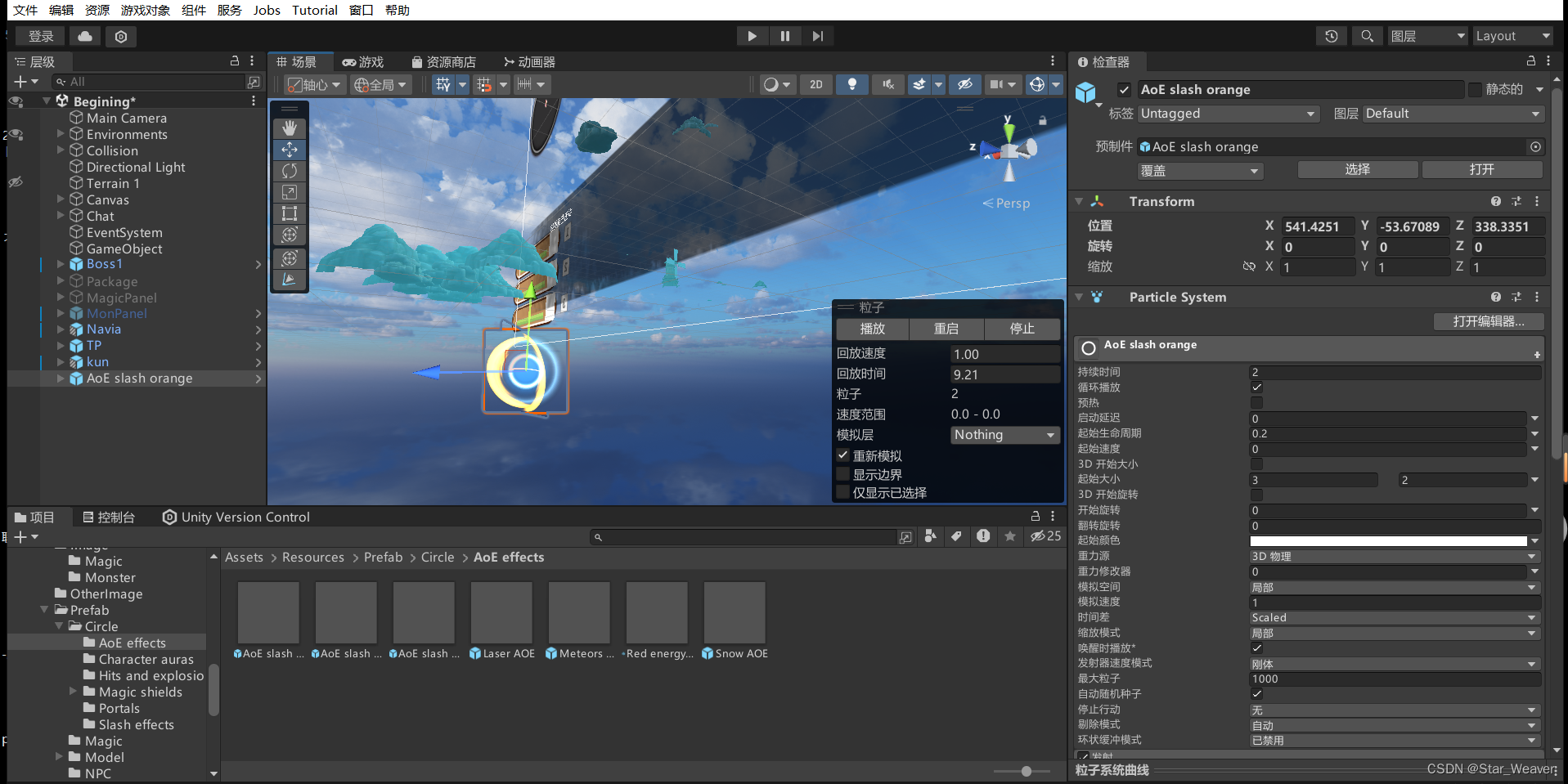Image resolution: width=1568 pixels, height=784 pixels.
Task: Toggle 2D scene view mode
Action: (x=816, y=84)
